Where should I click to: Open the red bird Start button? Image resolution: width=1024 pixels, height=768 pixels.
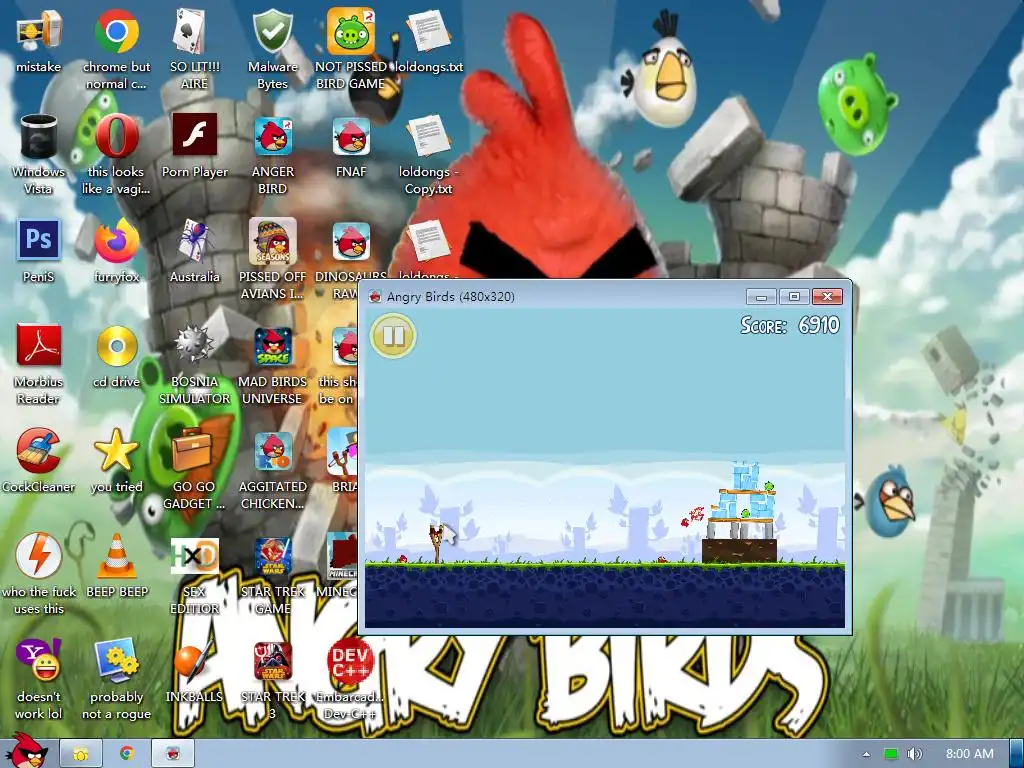tap(27, 750)
